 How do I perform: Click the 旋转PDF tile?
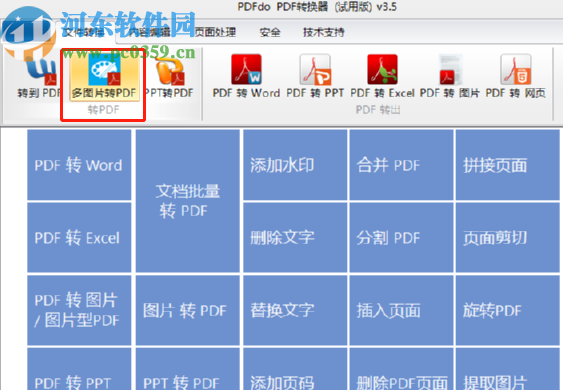click(x=508, y=310)
